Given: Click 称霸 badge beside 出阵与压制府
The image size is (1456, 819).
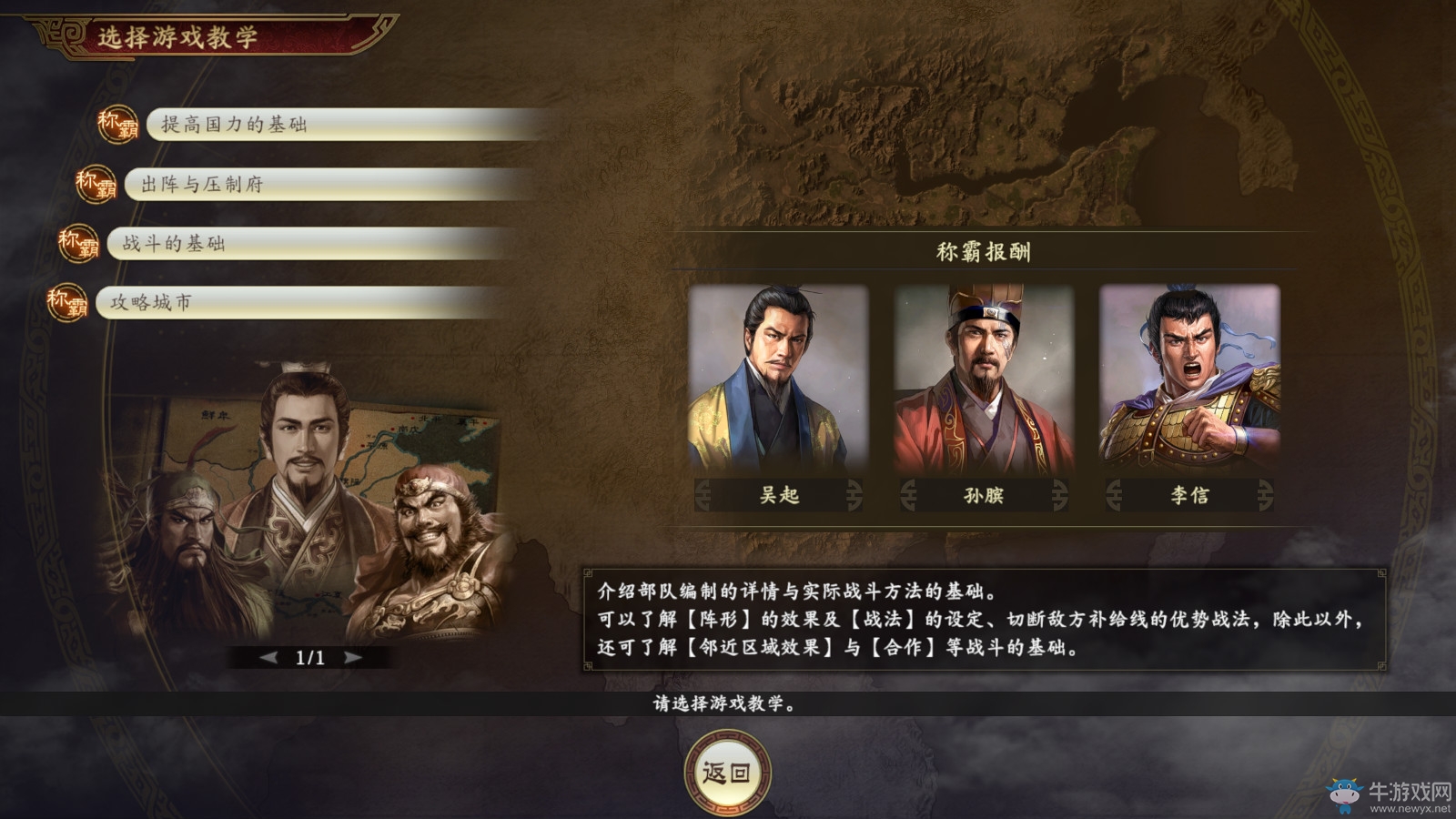Looking at the screenshot, I should [96, 184].
